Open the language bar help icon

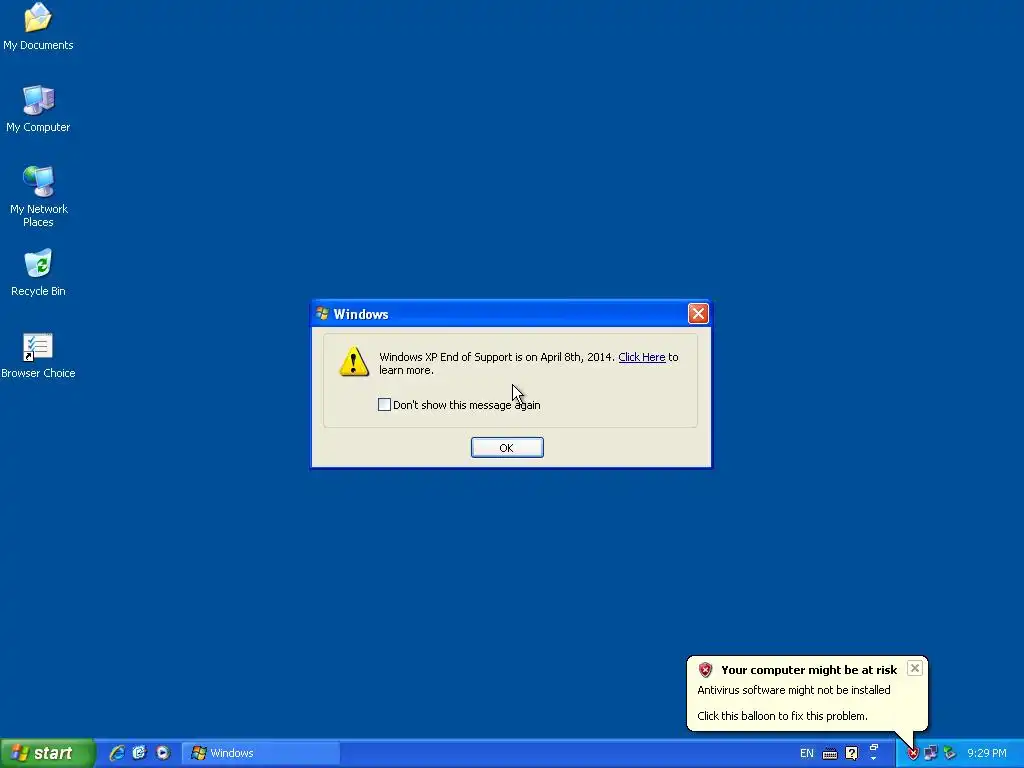pos(851,754)
